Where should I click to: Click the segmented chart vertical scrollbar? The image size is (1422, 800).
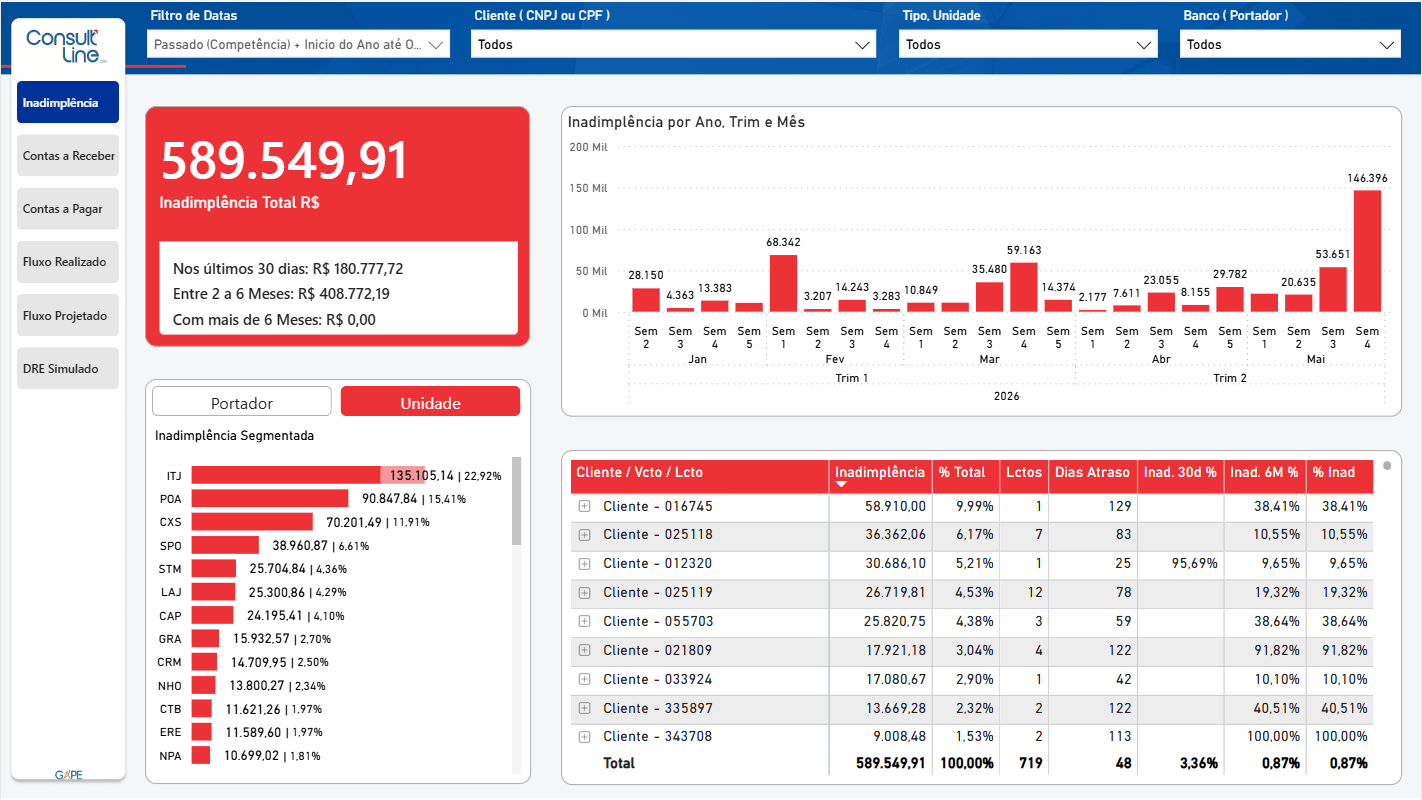click(516, 501)
